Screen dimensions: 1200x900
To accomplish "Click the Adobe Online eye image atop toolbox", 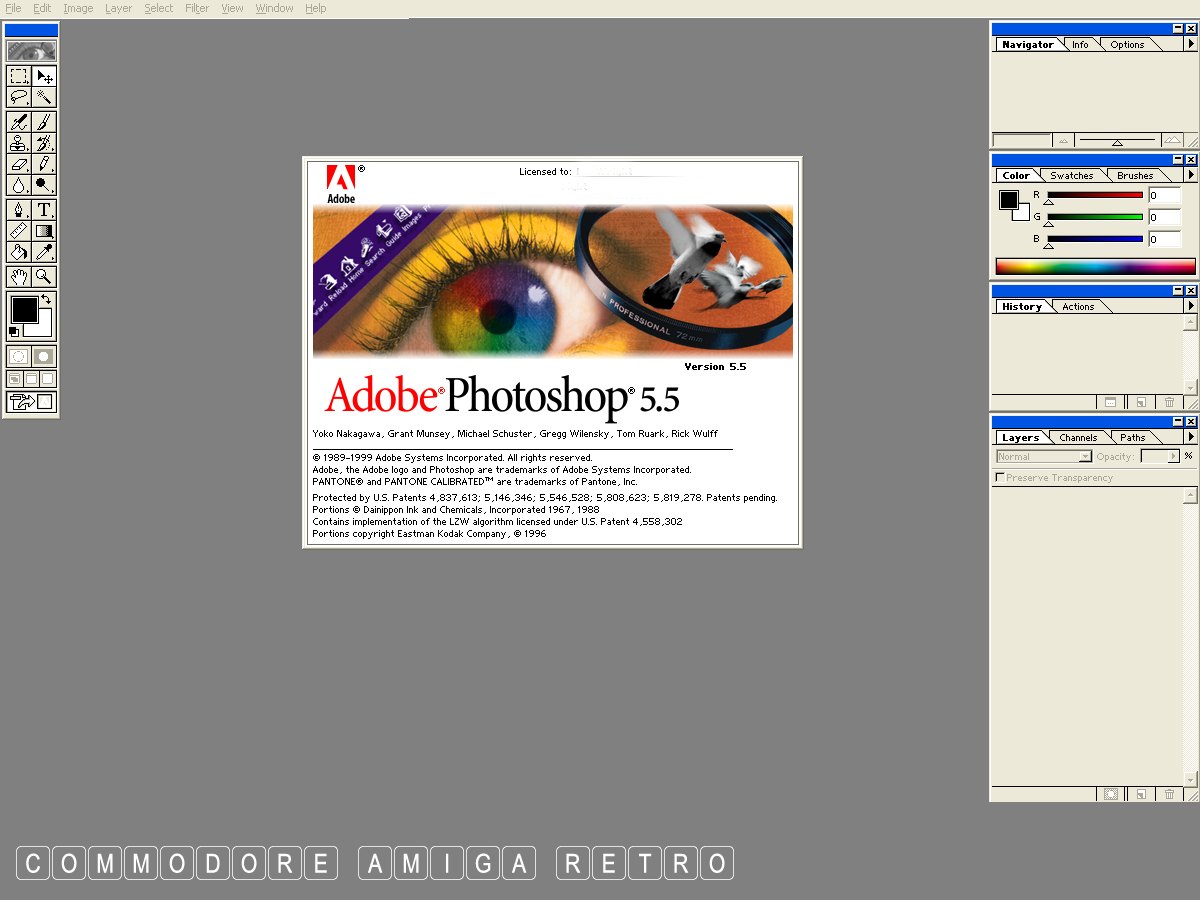I will 31,51.
